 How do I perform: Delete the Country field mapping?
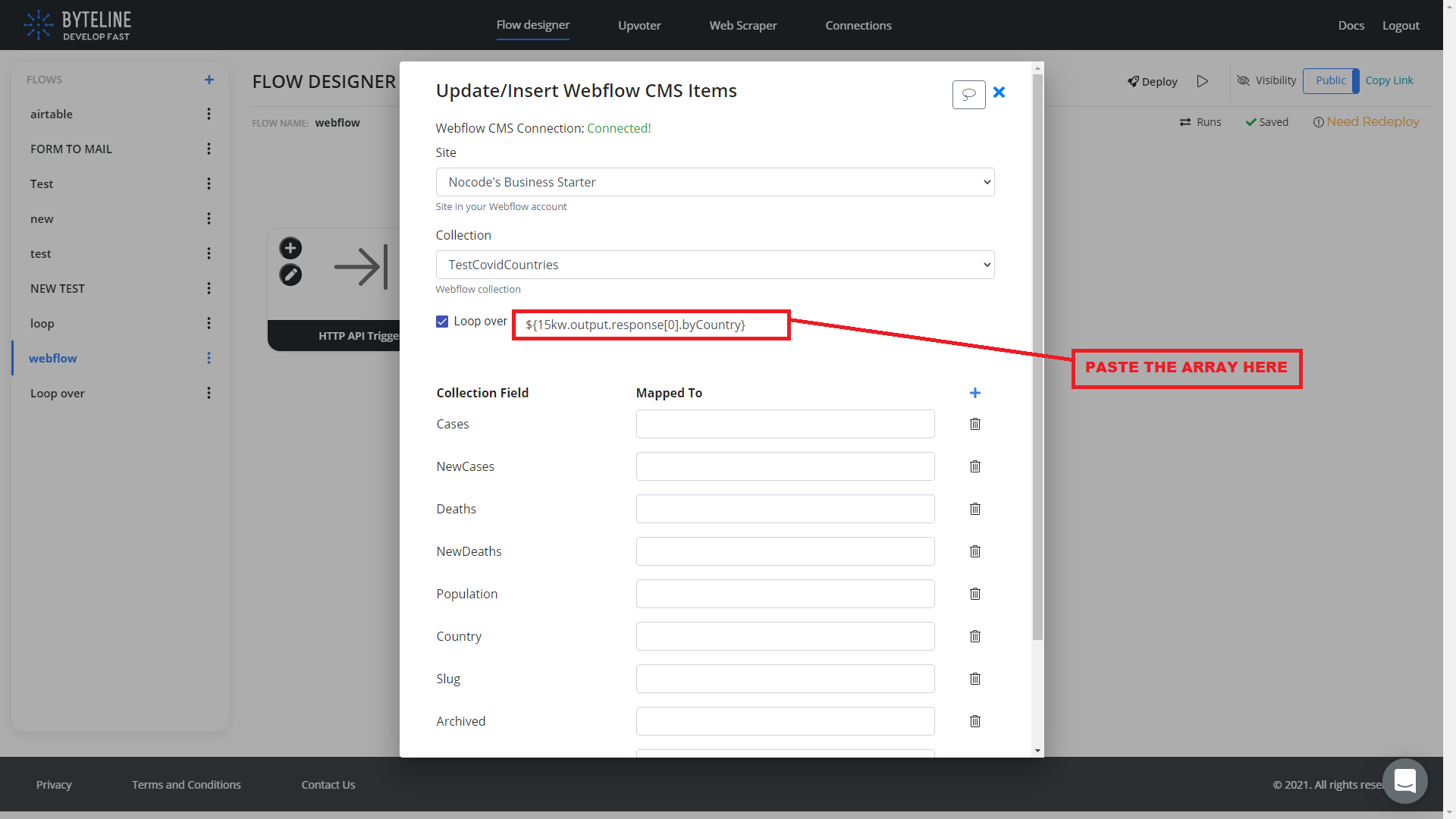(975, 636)
